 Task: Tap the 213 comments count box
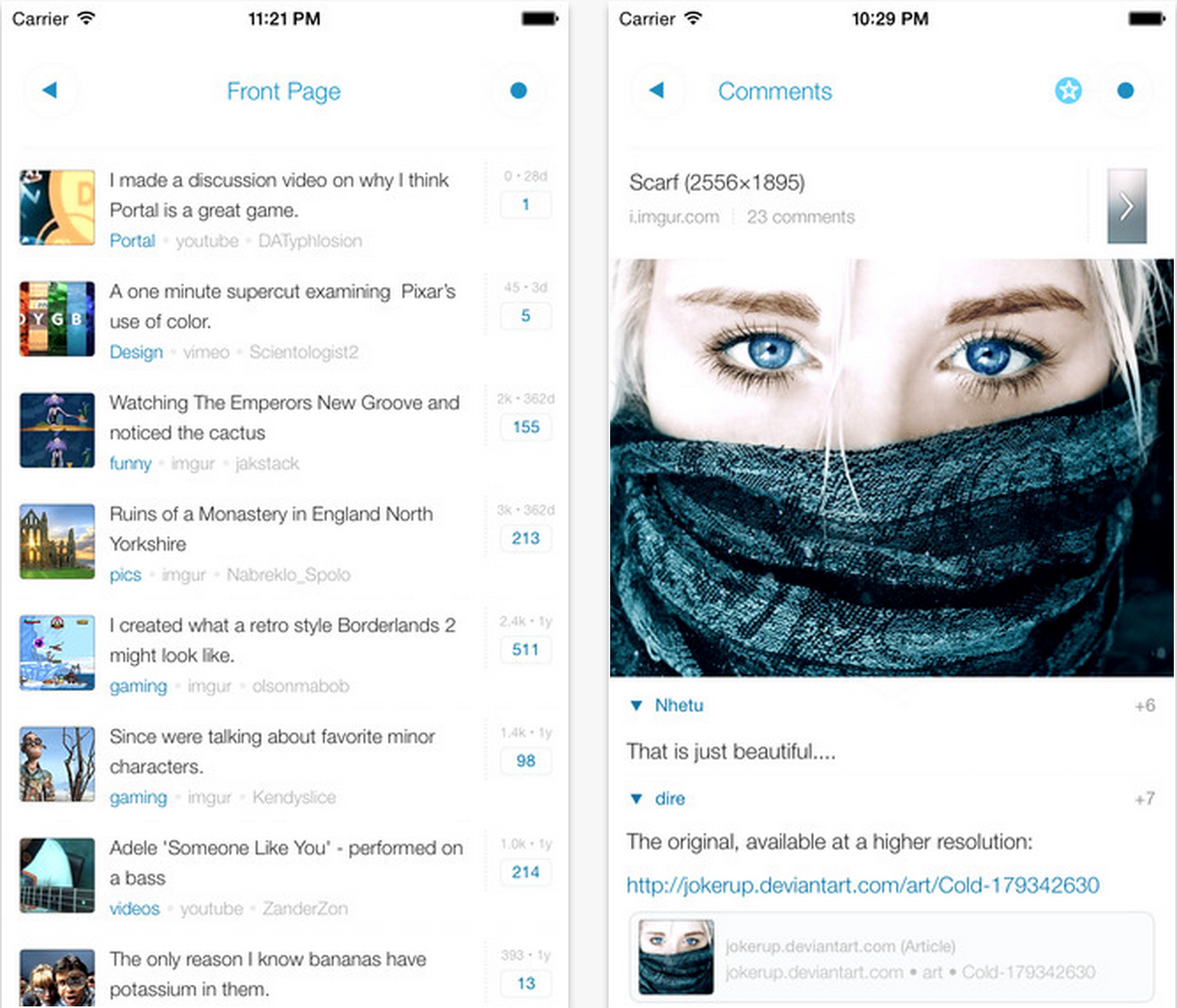[x=526, y=539]
